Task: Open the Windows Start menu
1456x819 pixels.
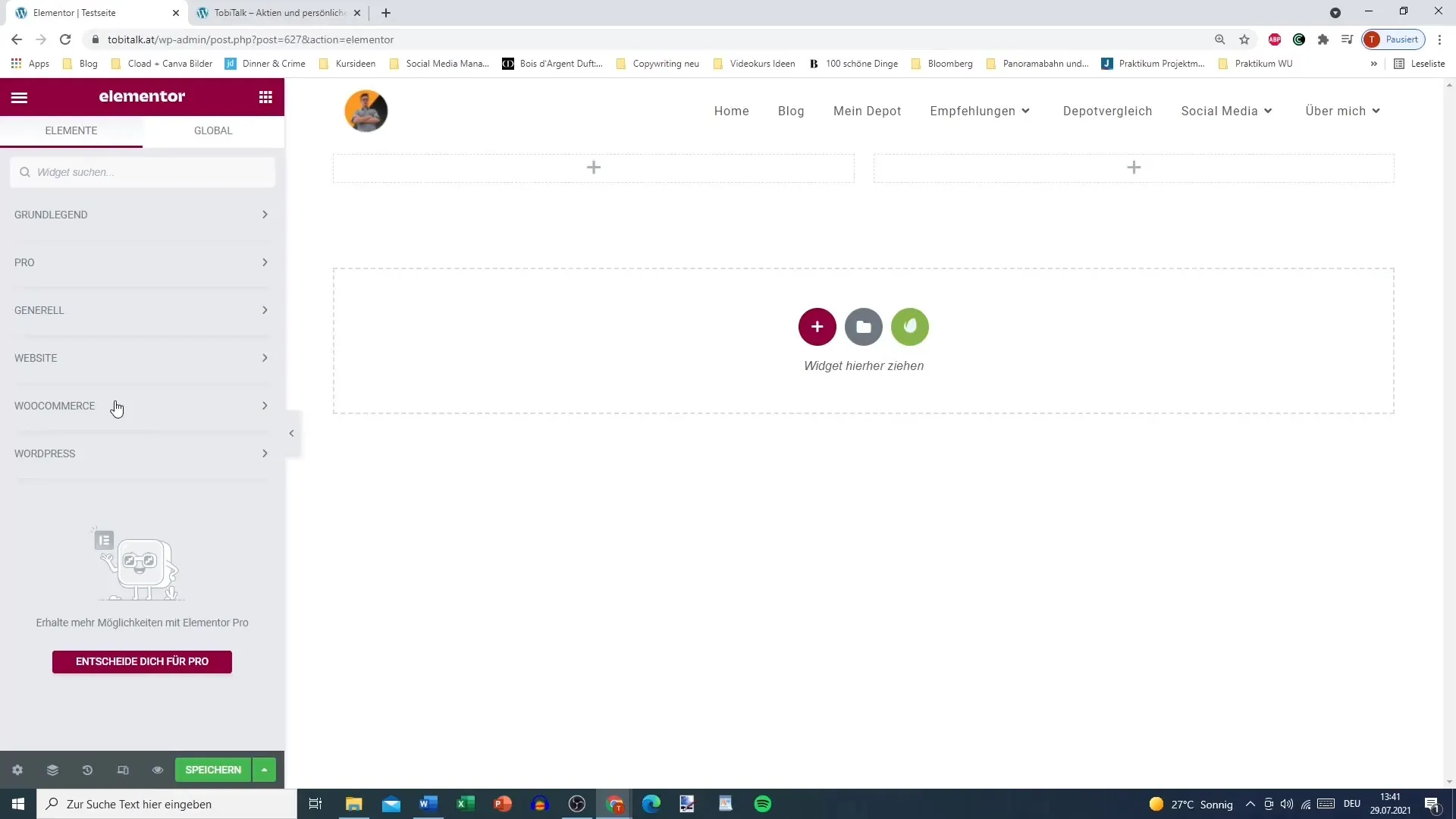Action: tap(18, 804)
